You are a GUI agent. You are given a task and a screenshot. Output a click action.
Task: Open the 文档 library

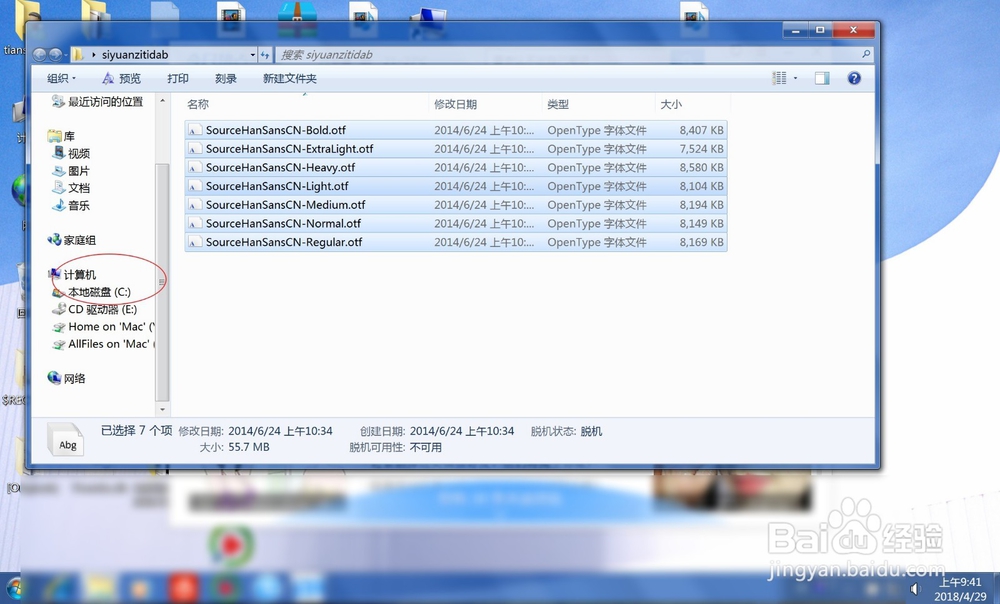[x=71, y=188]
